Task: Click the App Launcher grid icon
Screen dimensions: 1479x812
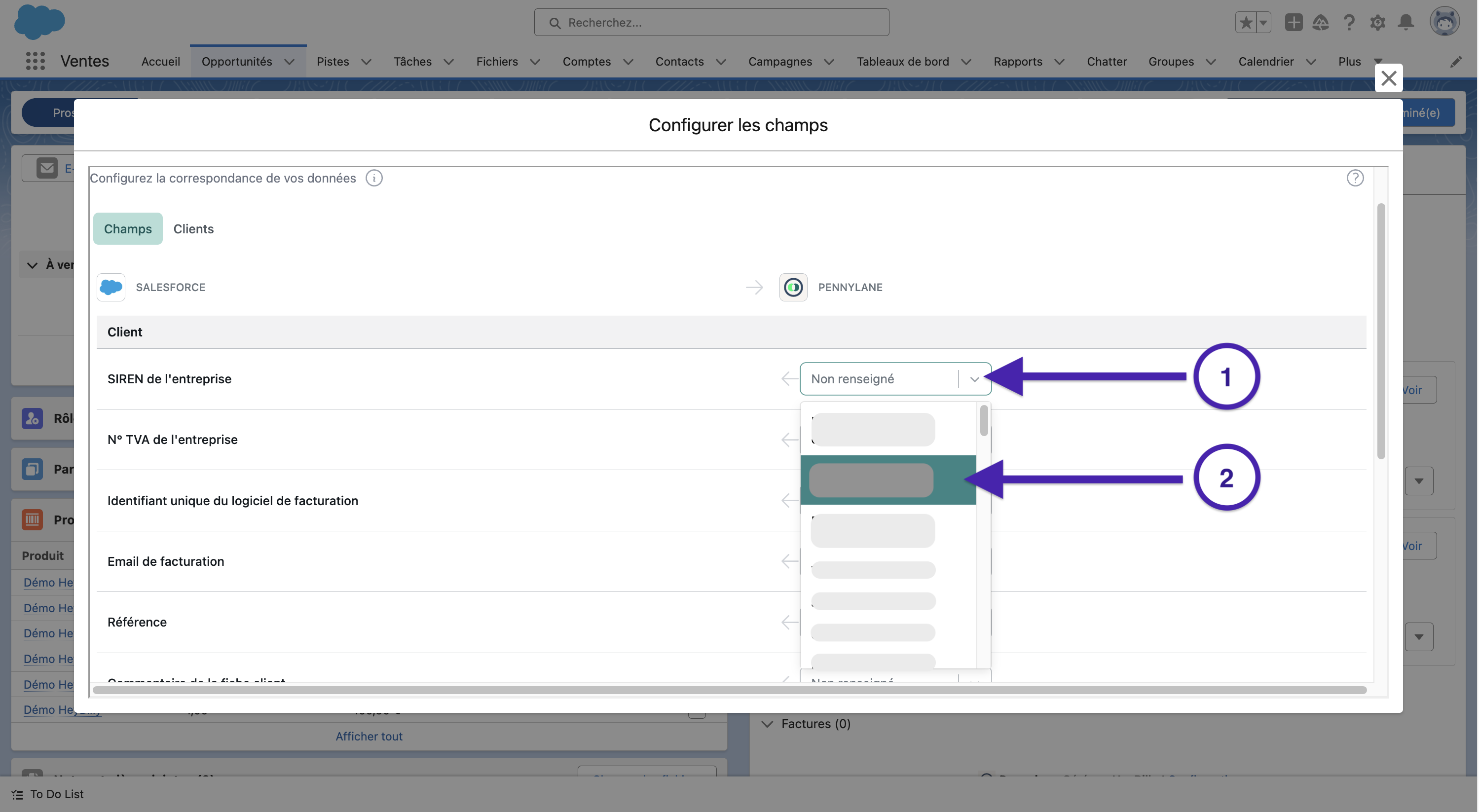Action: (x=35, y=61)
